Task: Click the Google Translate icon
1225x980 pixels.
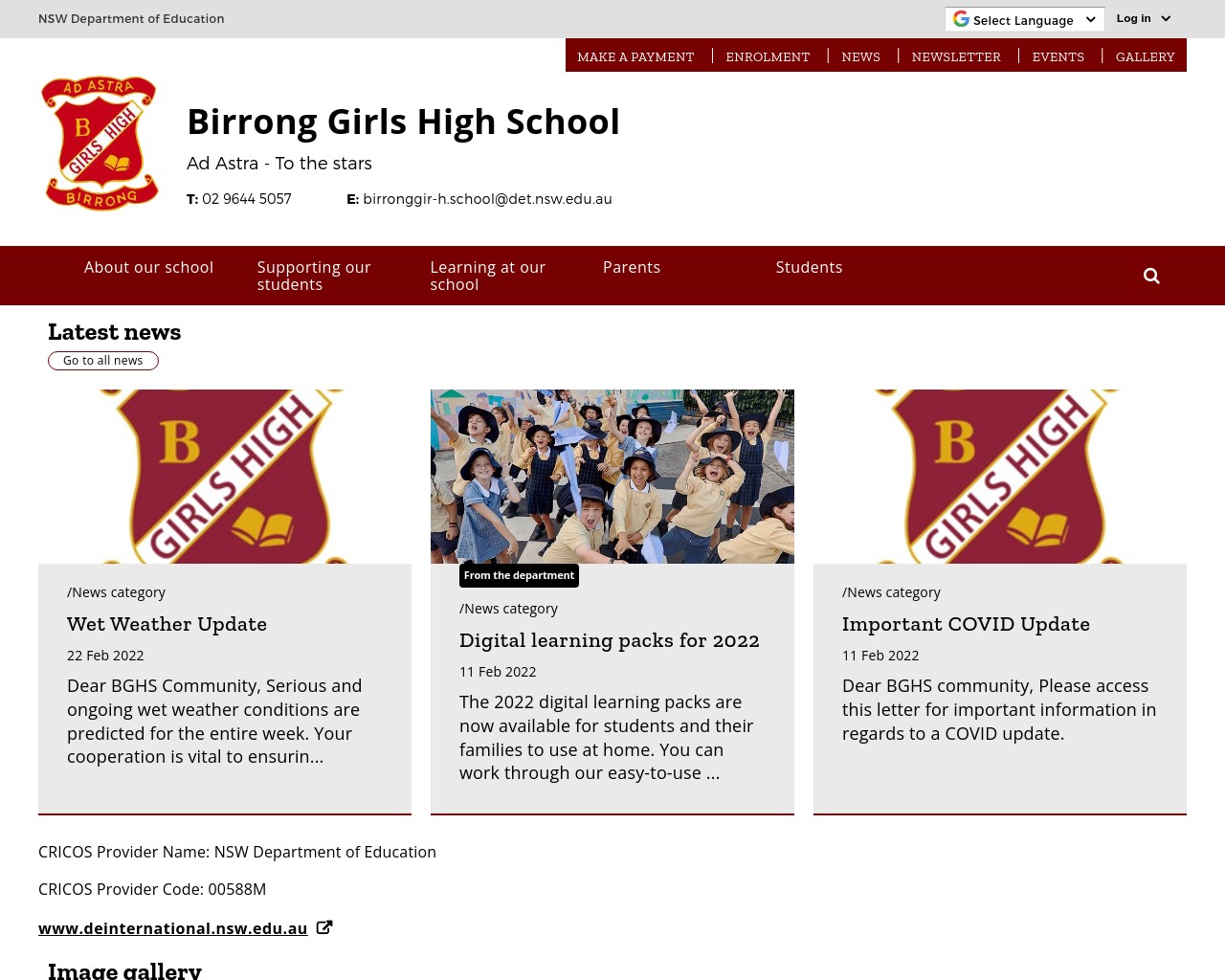Action: point(960,18)
